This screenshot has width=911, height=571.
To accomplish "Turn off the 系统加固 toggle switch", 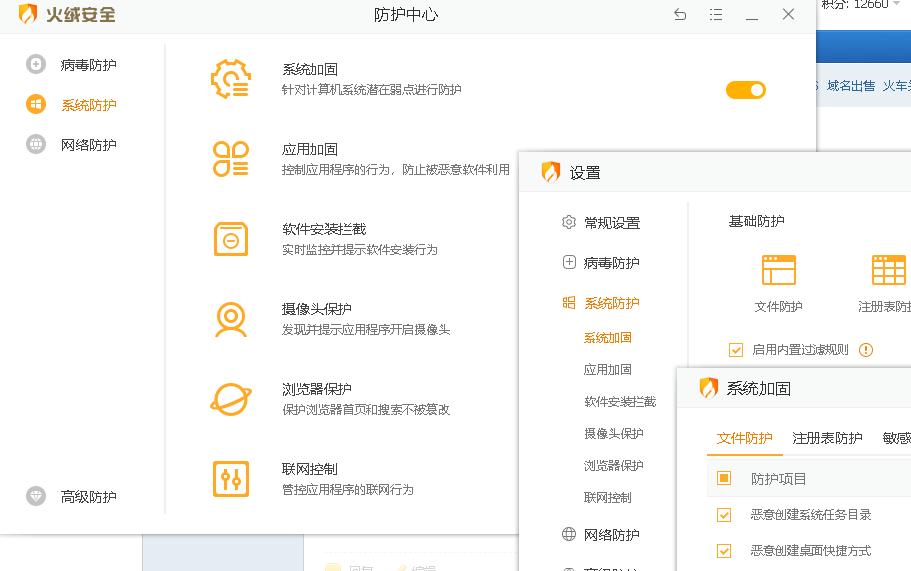I will tap(745, 90).
